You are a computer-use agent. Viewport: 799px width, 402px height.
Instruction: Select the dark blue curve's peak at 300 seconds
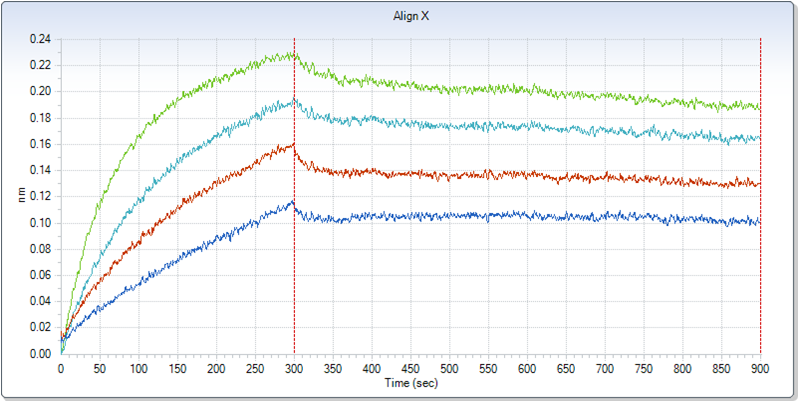293,203
